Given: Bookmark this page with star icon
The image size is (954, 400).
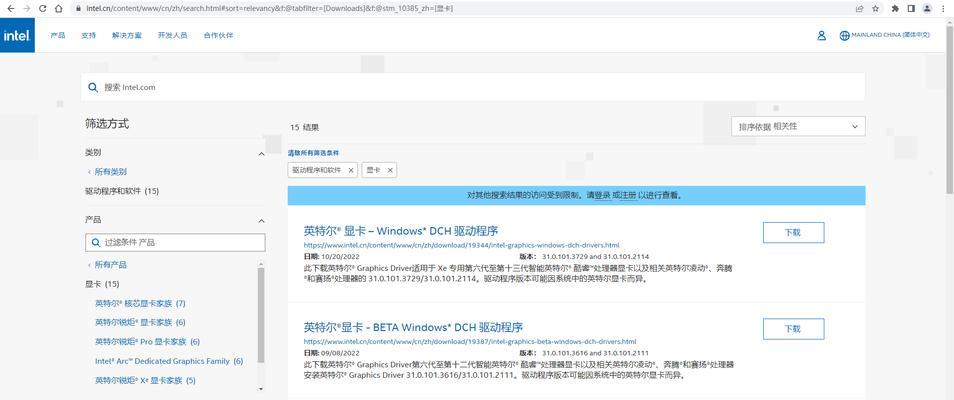Looking at the screenshot, I should point(876,9).
